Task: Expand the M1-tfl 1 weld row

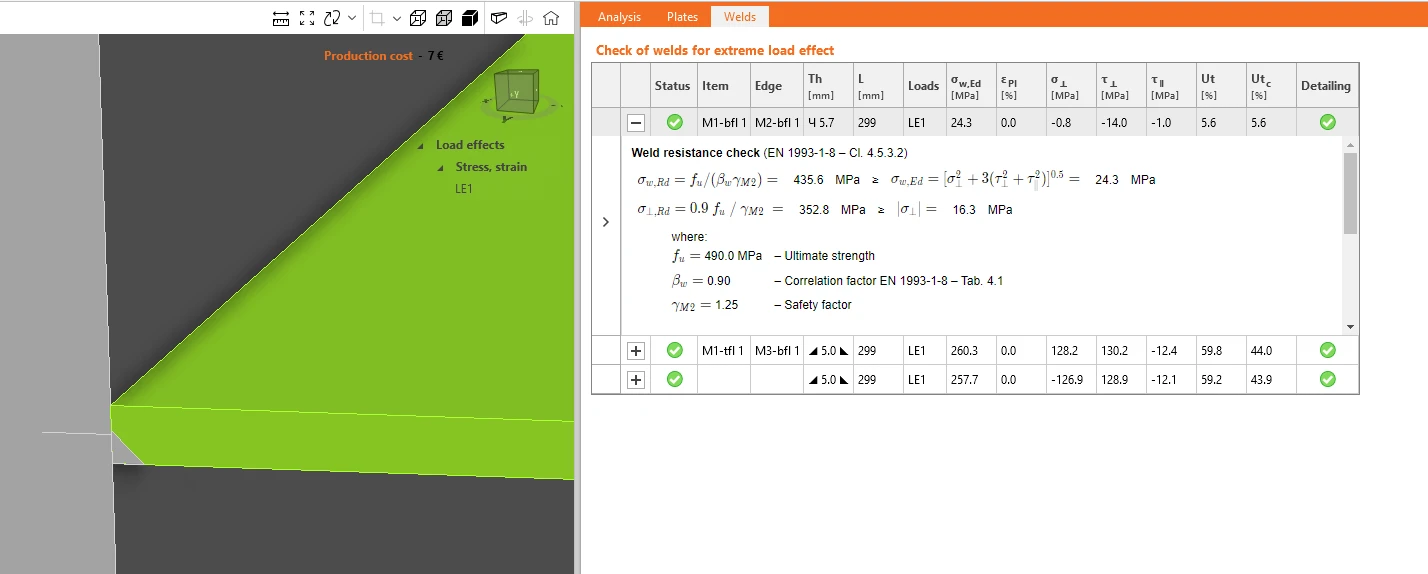Action: 636,351
